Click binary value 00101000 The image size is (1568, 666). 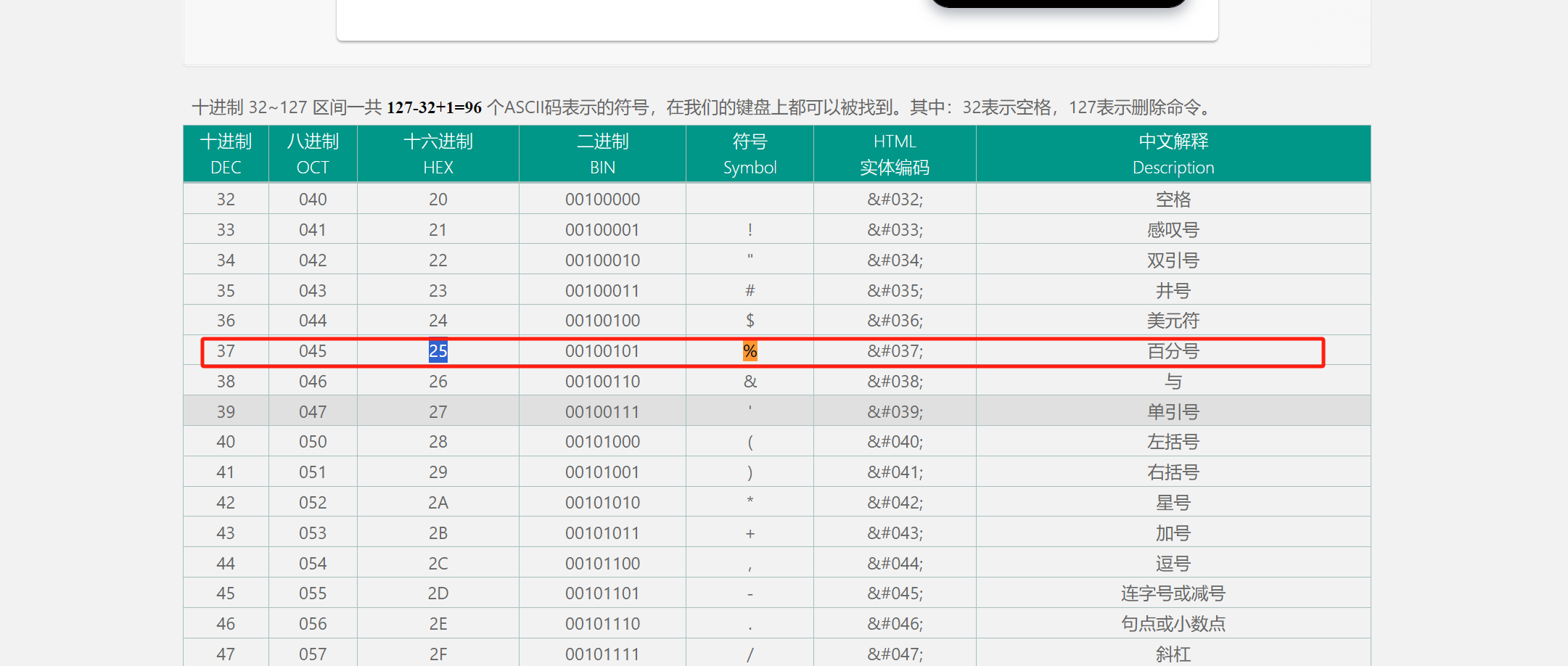[602, 441]
